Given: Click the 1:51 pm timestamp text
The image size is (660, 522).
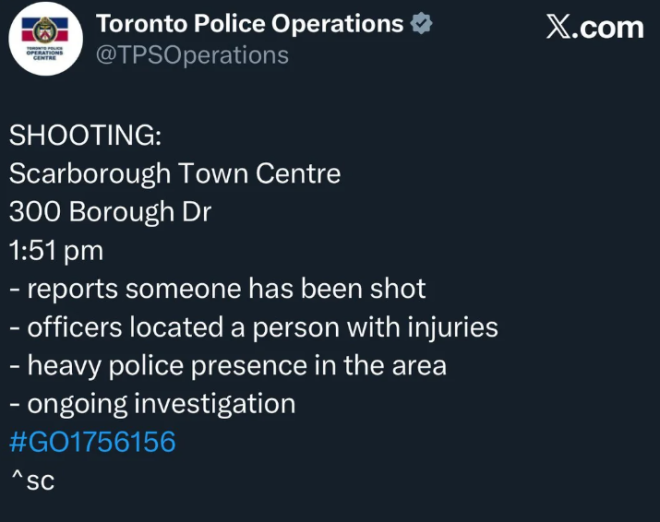Looking at the screenshot, I should coord(56,251).
